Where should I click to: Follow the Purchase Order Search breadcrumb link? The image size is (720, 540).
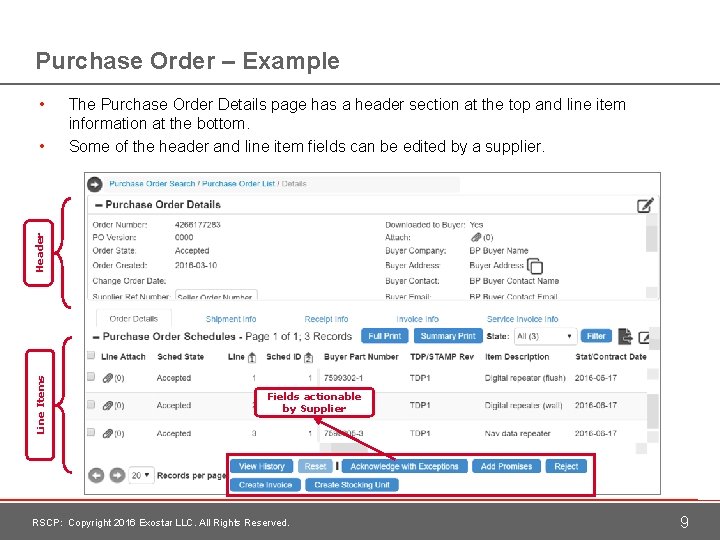(152, 184)
